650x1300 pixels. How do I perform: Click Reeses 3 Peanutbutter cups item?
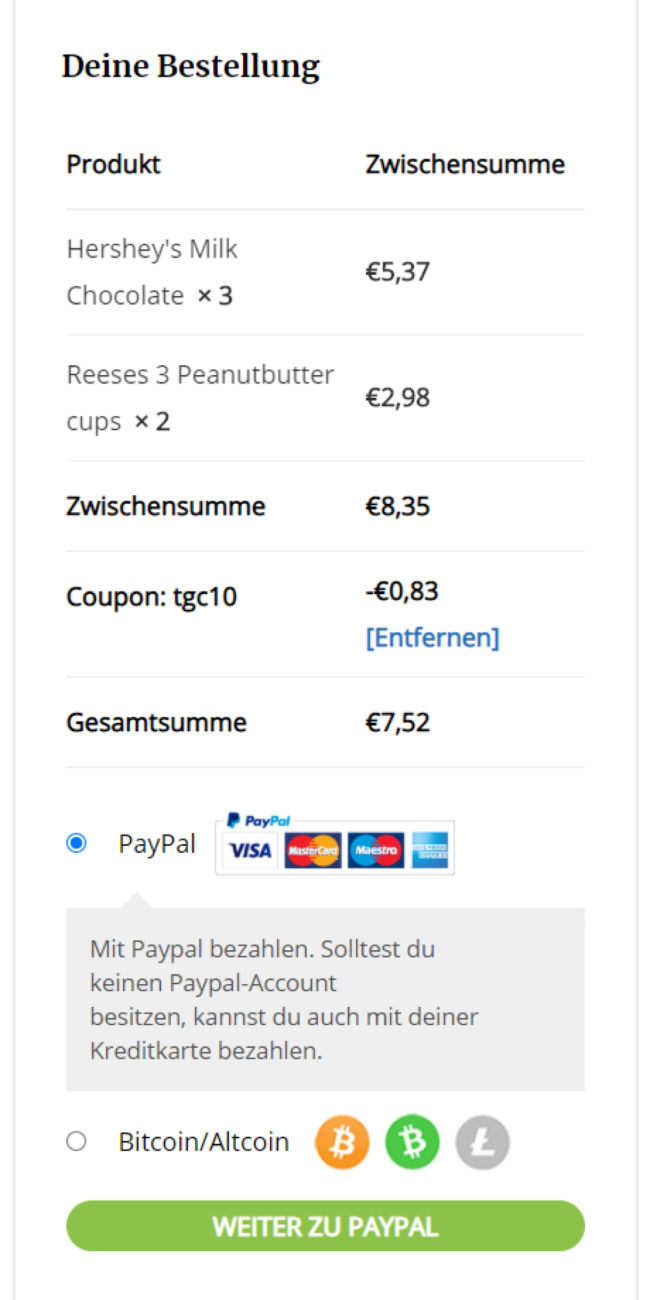(199, 397)
